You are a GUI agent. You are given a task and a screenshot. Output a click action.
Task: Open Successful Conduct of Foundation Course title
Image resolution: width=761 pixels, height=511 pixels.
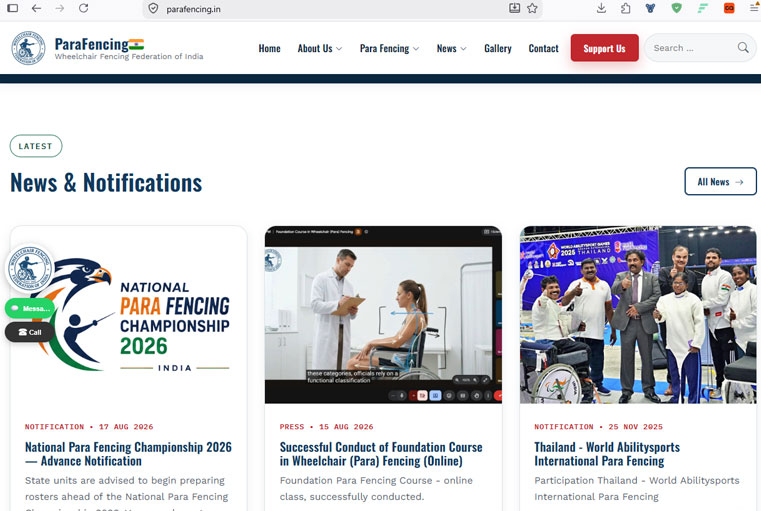[x=381, y=454]
